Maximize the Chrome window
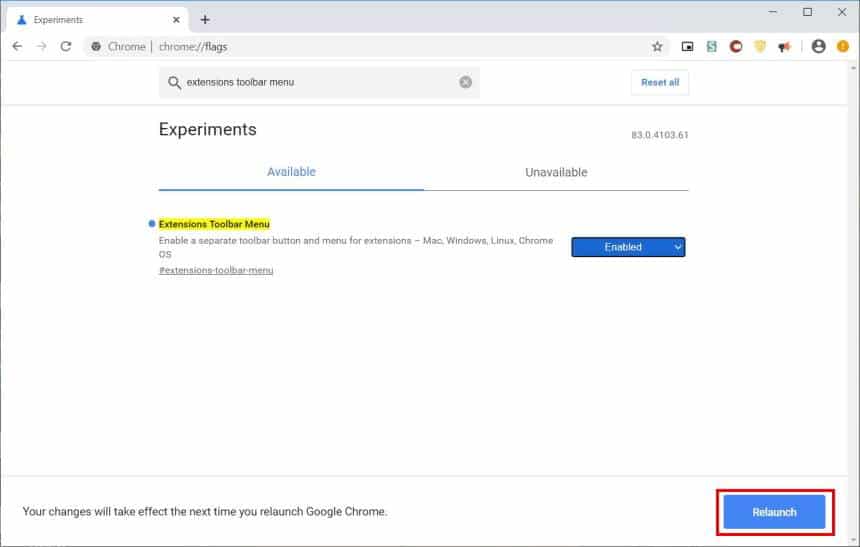The image size is (860, 547). [x=807, y=12]
